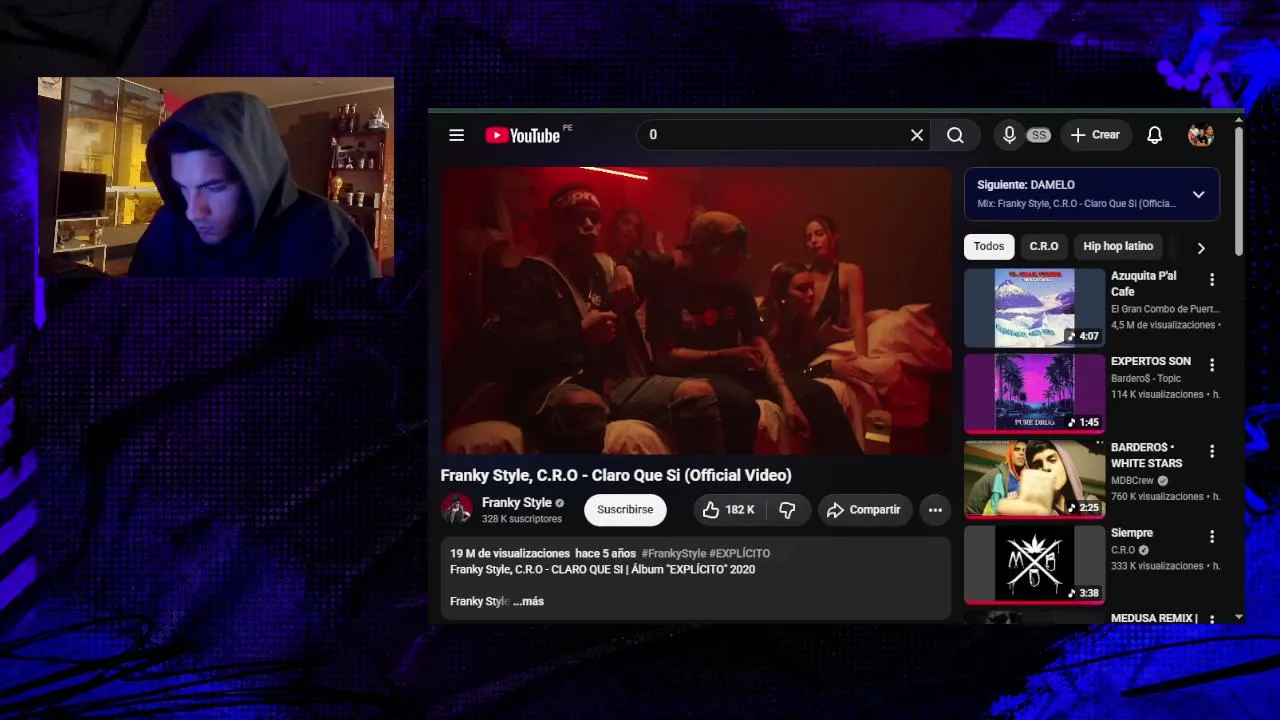
Task: Subscribe with the Suscribirse button
Action: point(625,510)
